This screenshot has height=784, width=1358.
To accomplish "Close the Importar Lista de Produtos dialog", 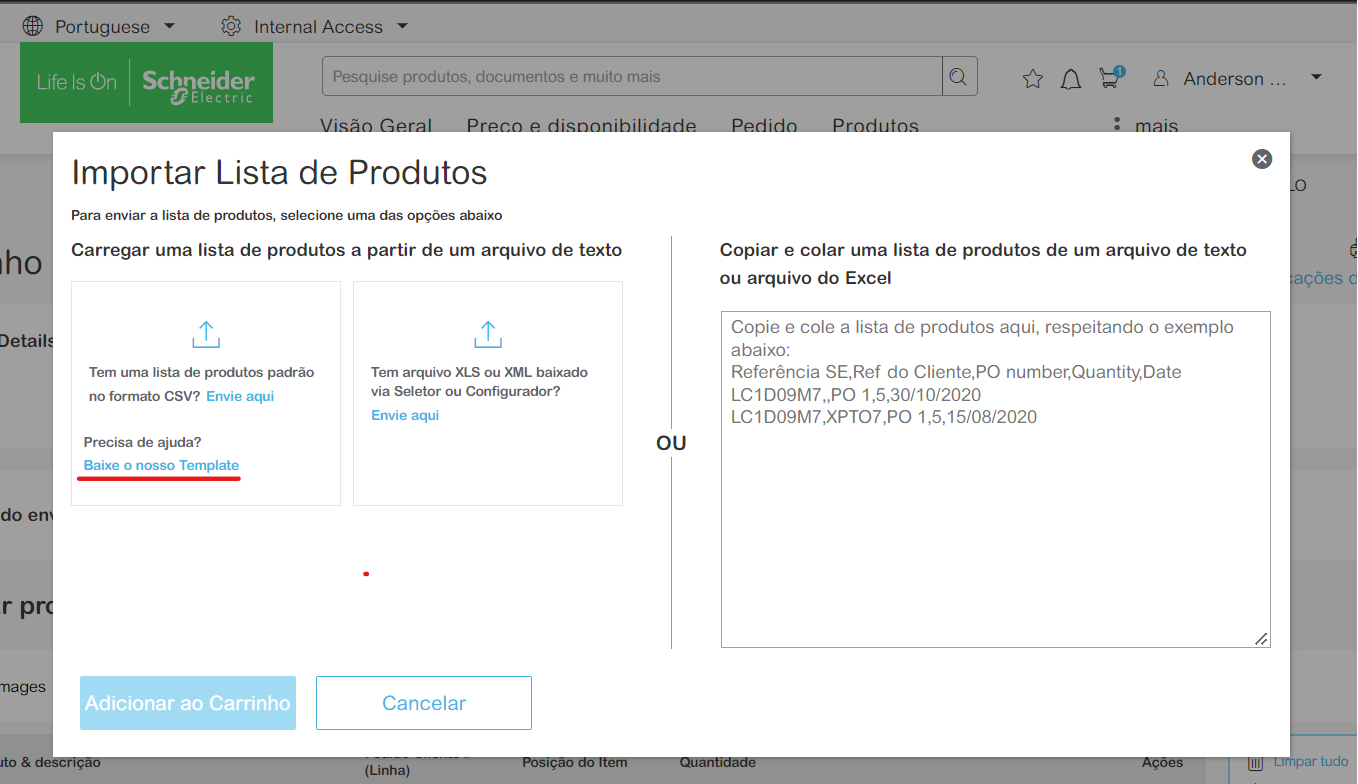I will 1262,158.
